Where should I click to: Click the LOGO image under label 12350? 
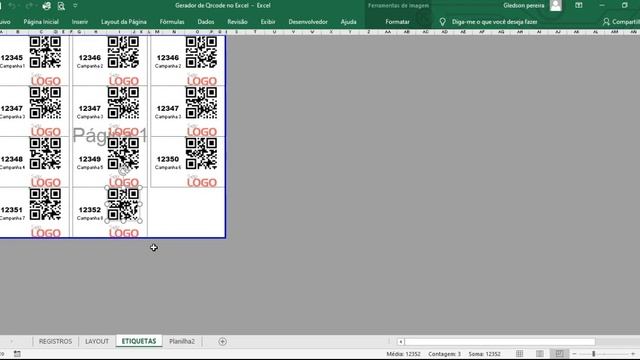point(202,181)
